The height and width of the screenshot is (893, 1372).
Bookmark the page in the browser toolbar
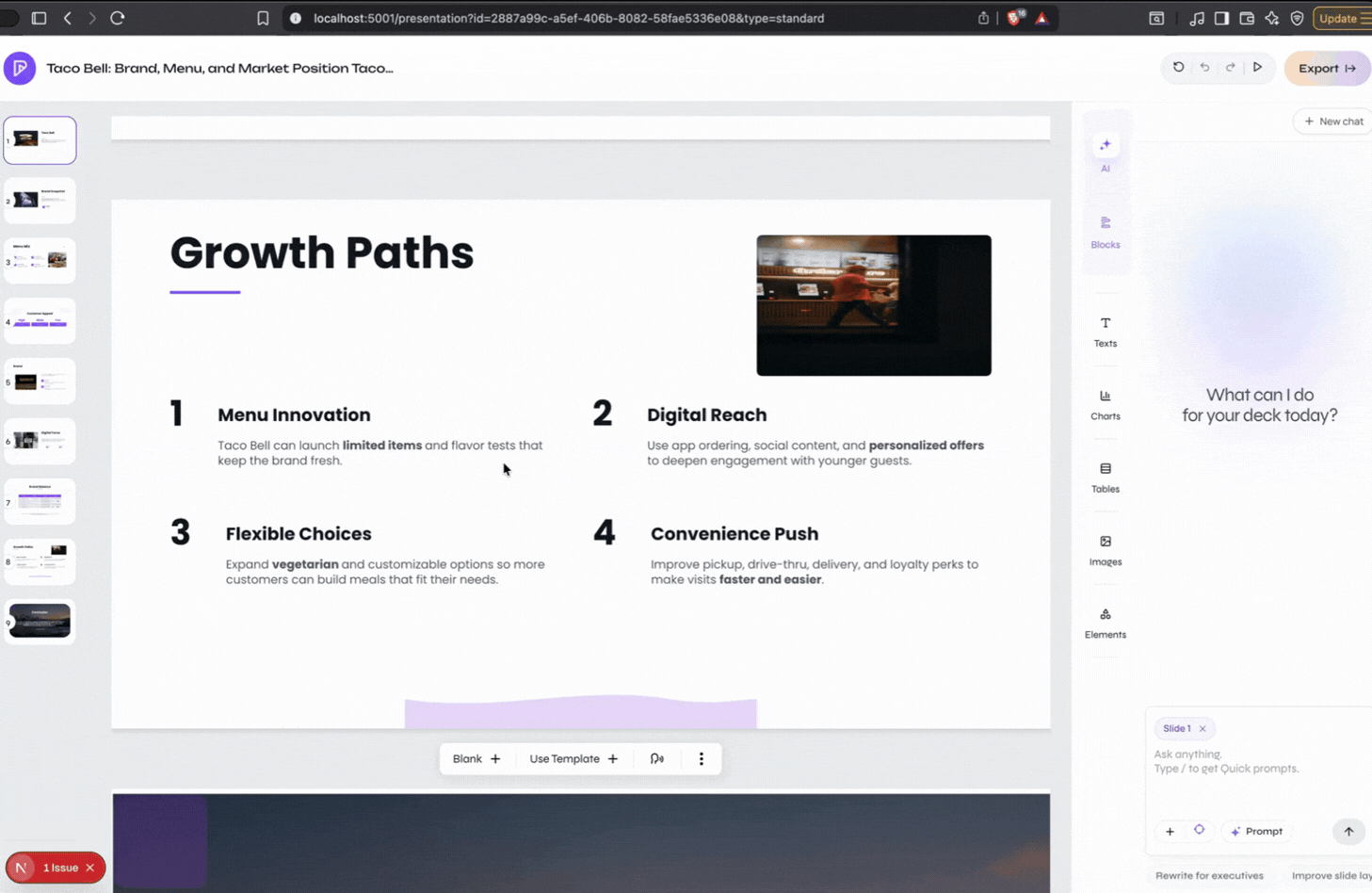[263, 18]
